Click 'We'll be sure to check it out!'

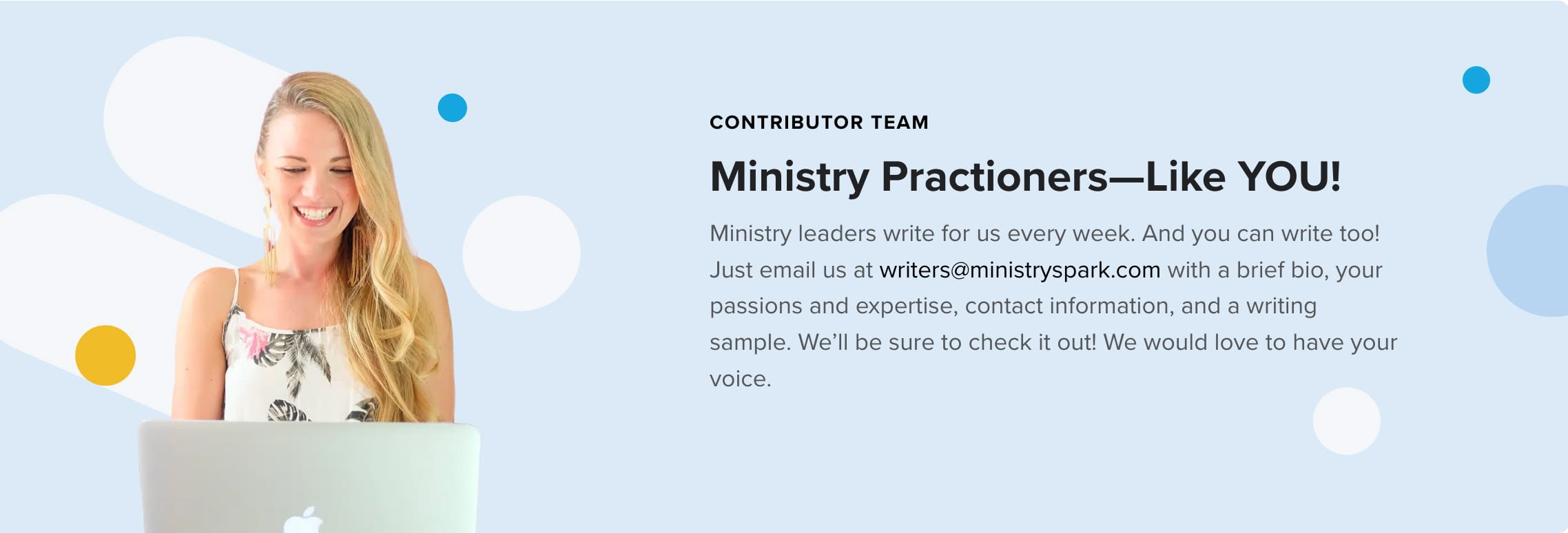click(947, 342)
